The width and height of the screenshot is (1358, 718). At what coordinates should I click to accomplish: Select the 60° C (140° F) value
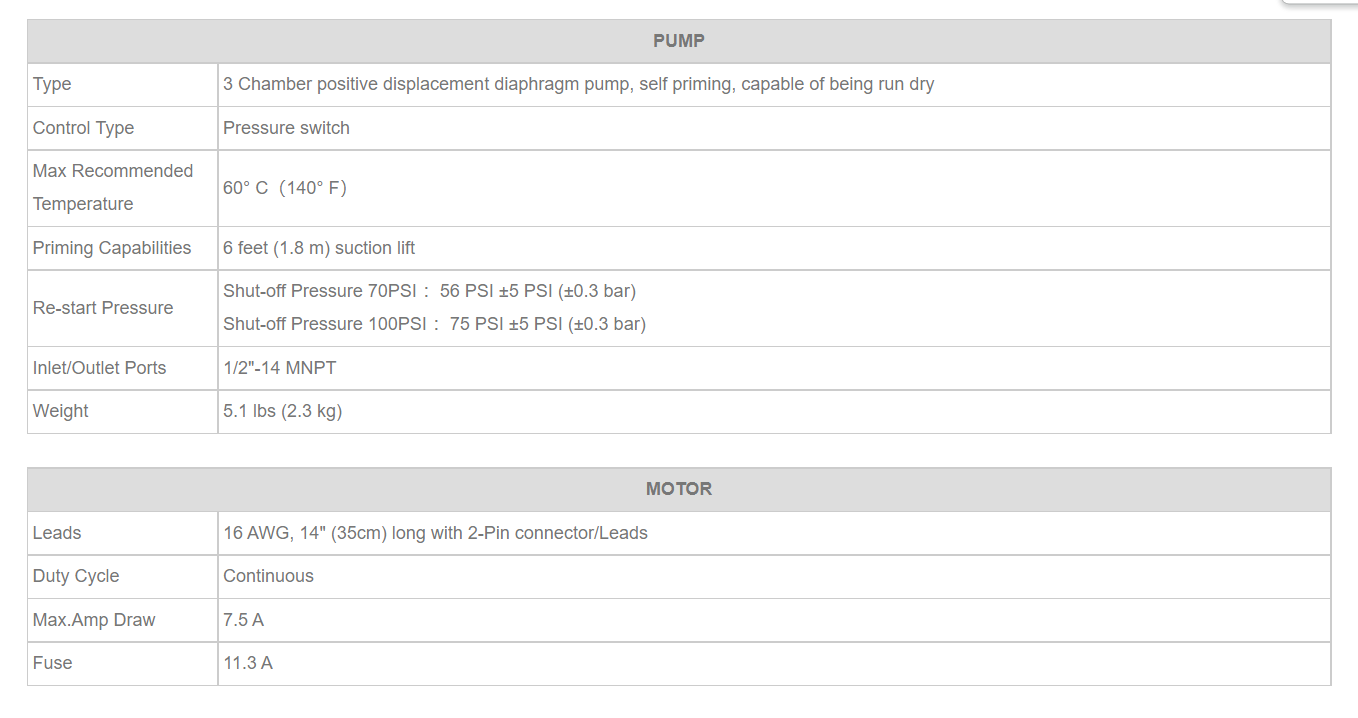click(285, 188)
